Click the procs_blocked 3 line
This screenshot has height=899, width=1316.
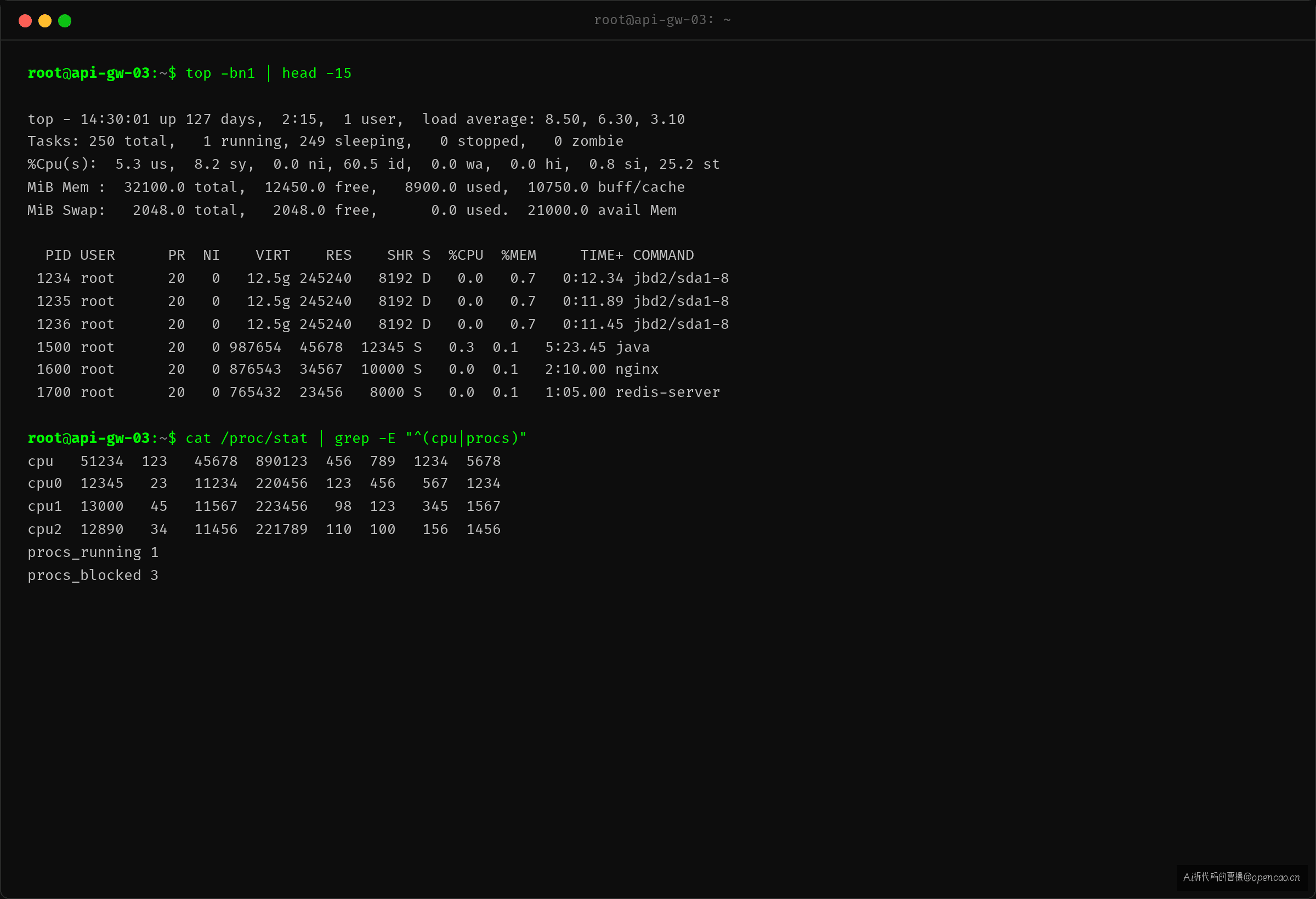click(x=93, y=576)
